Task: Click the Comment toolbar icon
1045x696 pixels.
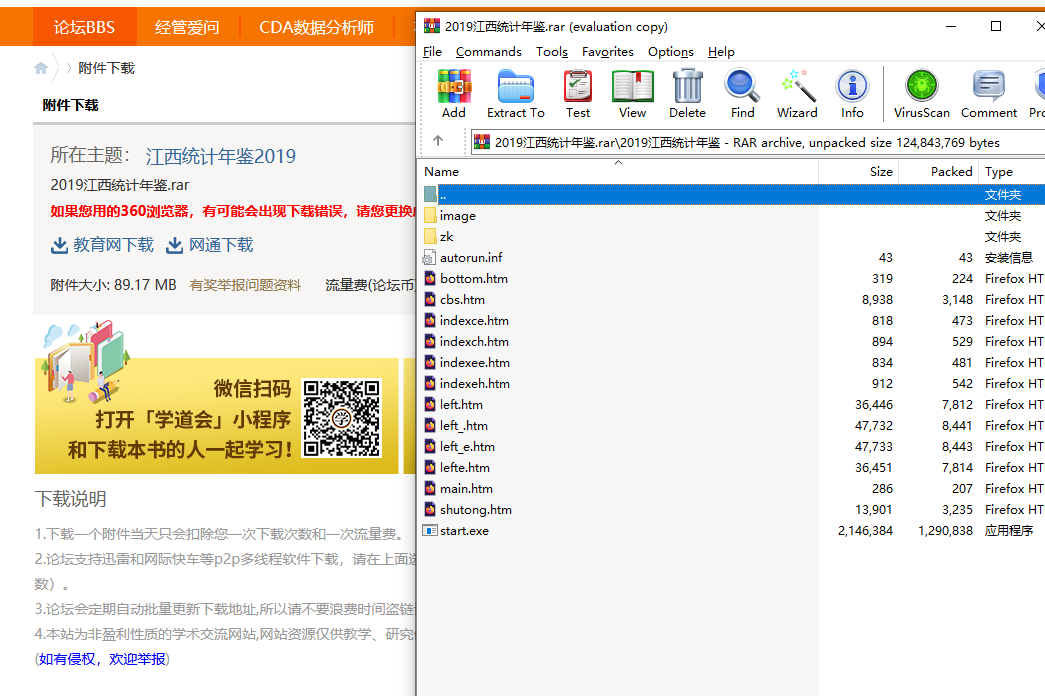Action: pyautogui.click(x=989, y=86)
